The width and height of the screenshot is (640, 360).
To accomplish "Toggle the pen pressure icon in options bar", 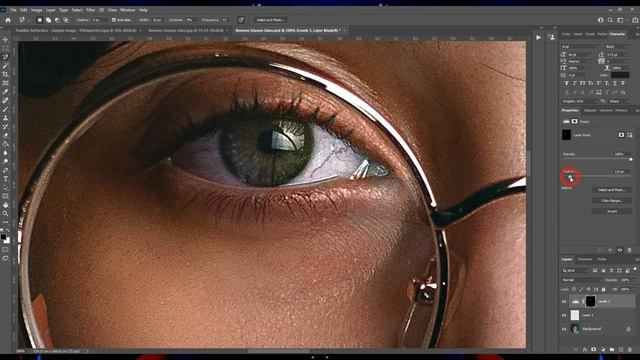I will click(x=241, y=20).
